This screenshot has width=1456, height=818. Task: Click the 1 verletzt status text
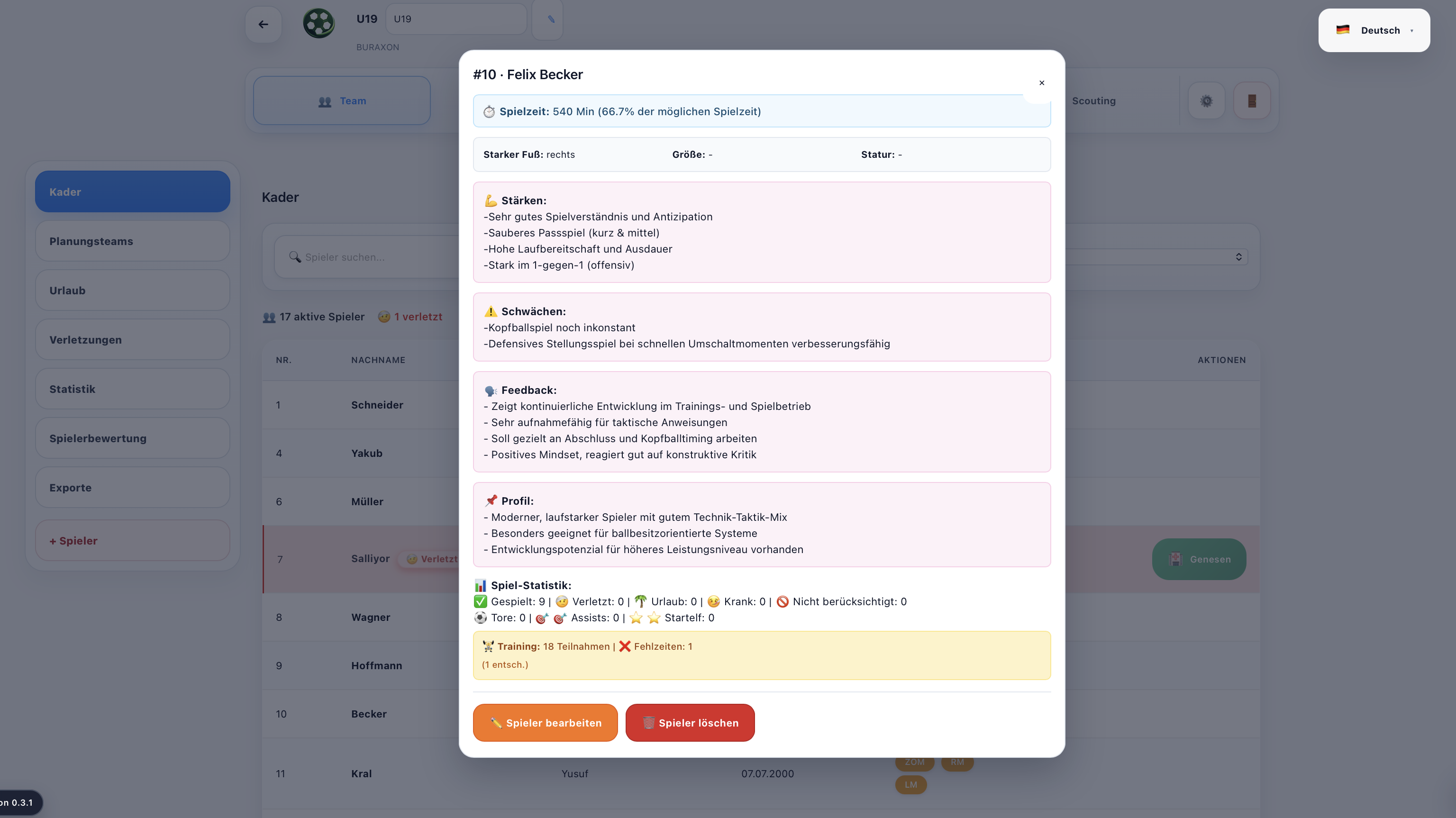[418, 317]
